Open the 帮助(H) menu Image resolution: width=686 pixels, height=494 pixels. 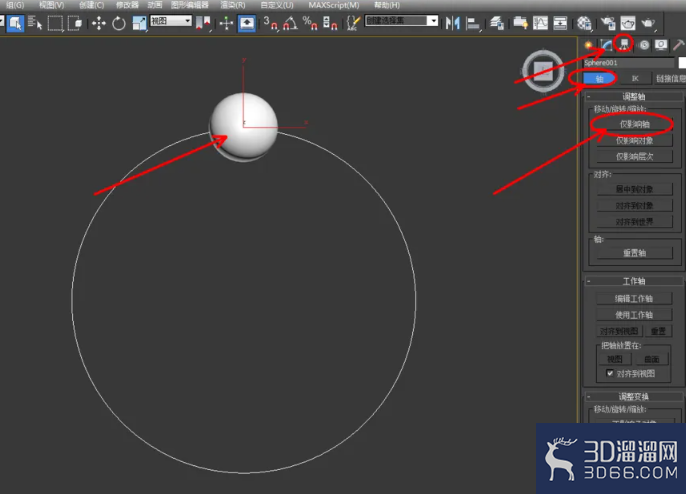point(387,5)
